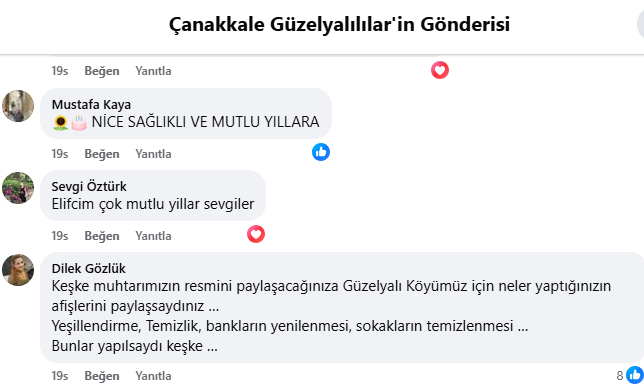Reply to Dilek Gözlük's comment via Yanıtla
Image resolution: width=644 pixels, height=389 pixels.
pyautogui.click(x=153, y=376)
